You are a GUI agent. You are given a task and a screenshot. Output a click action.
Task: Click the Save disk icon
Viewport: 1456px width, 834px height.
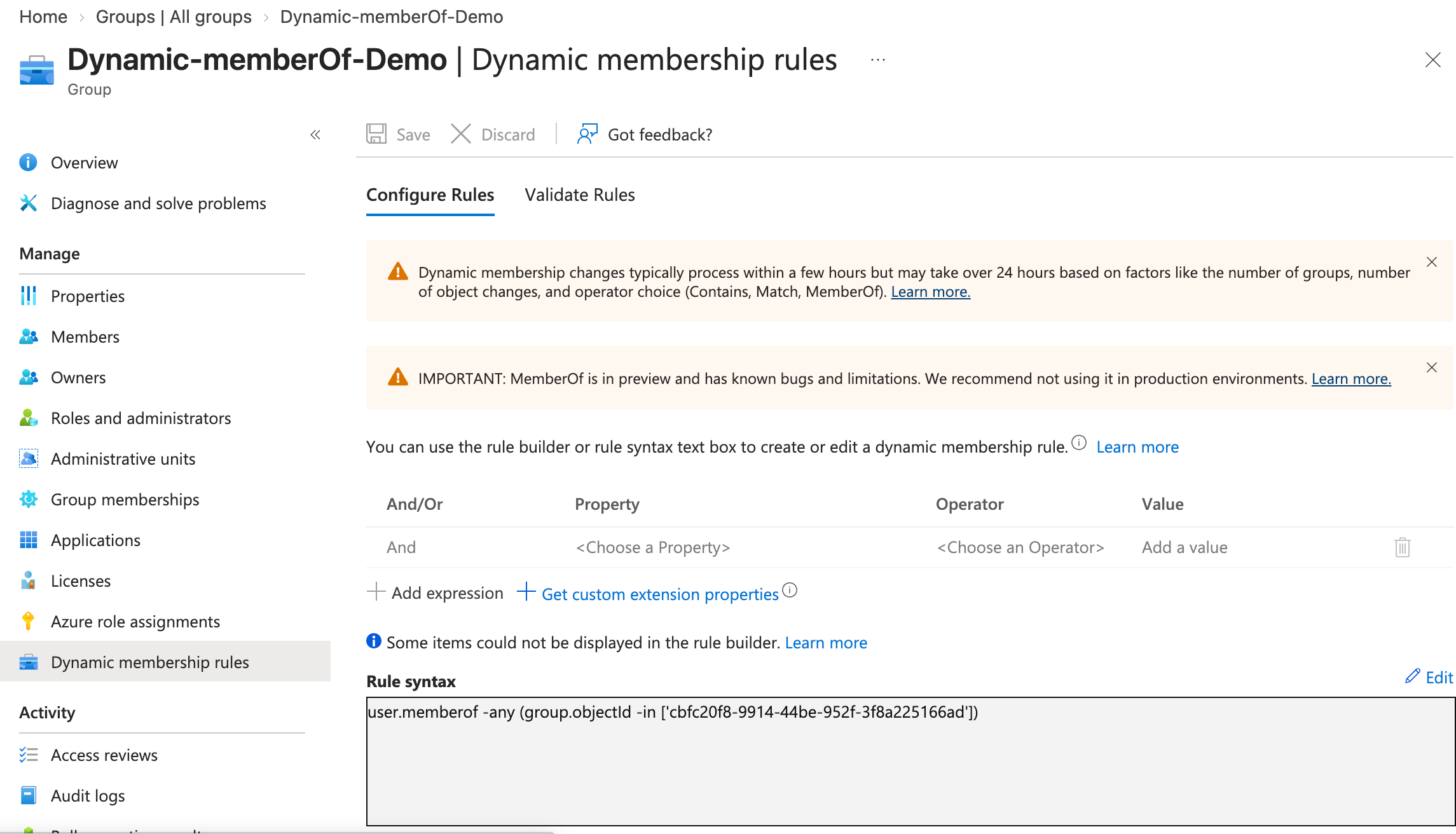[376, 134]
